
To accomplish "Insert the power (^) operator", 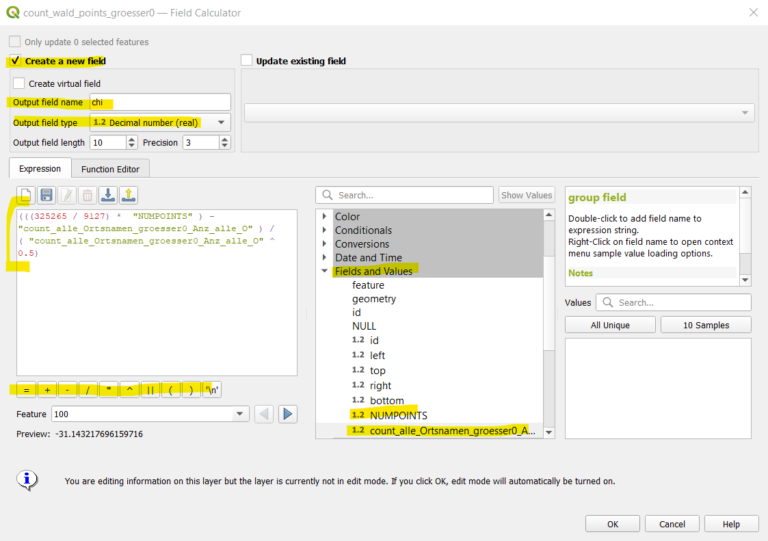I will [129, 389].
